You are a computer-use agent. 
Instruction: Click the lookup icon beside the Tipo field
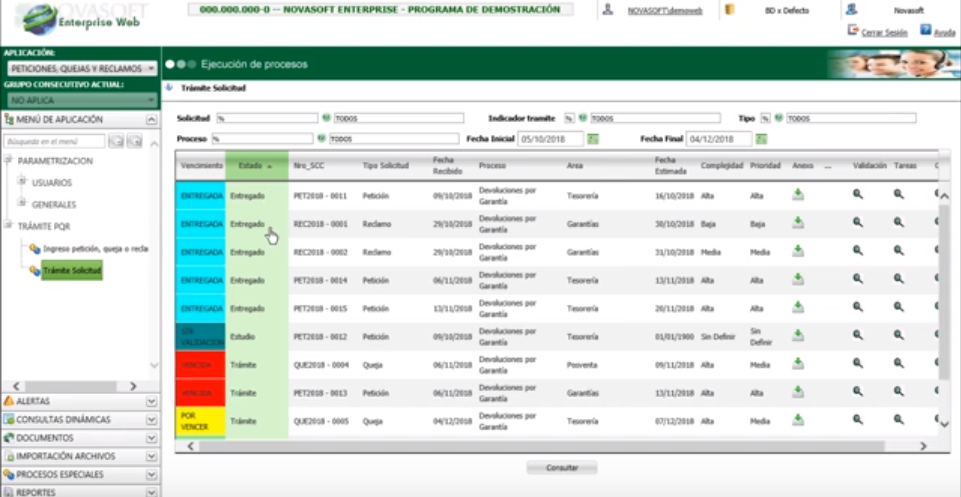pyautogui.click(x=779, y=118)
